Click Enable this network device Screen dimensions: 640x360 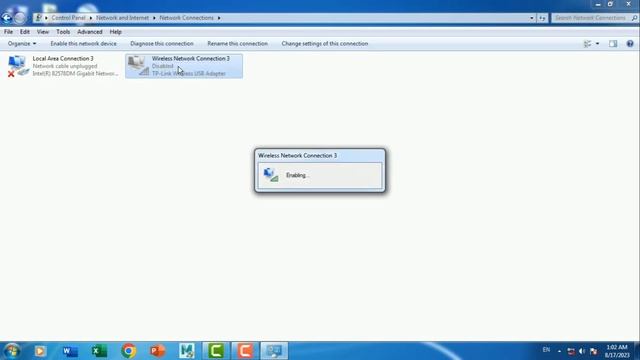(83, 44)
